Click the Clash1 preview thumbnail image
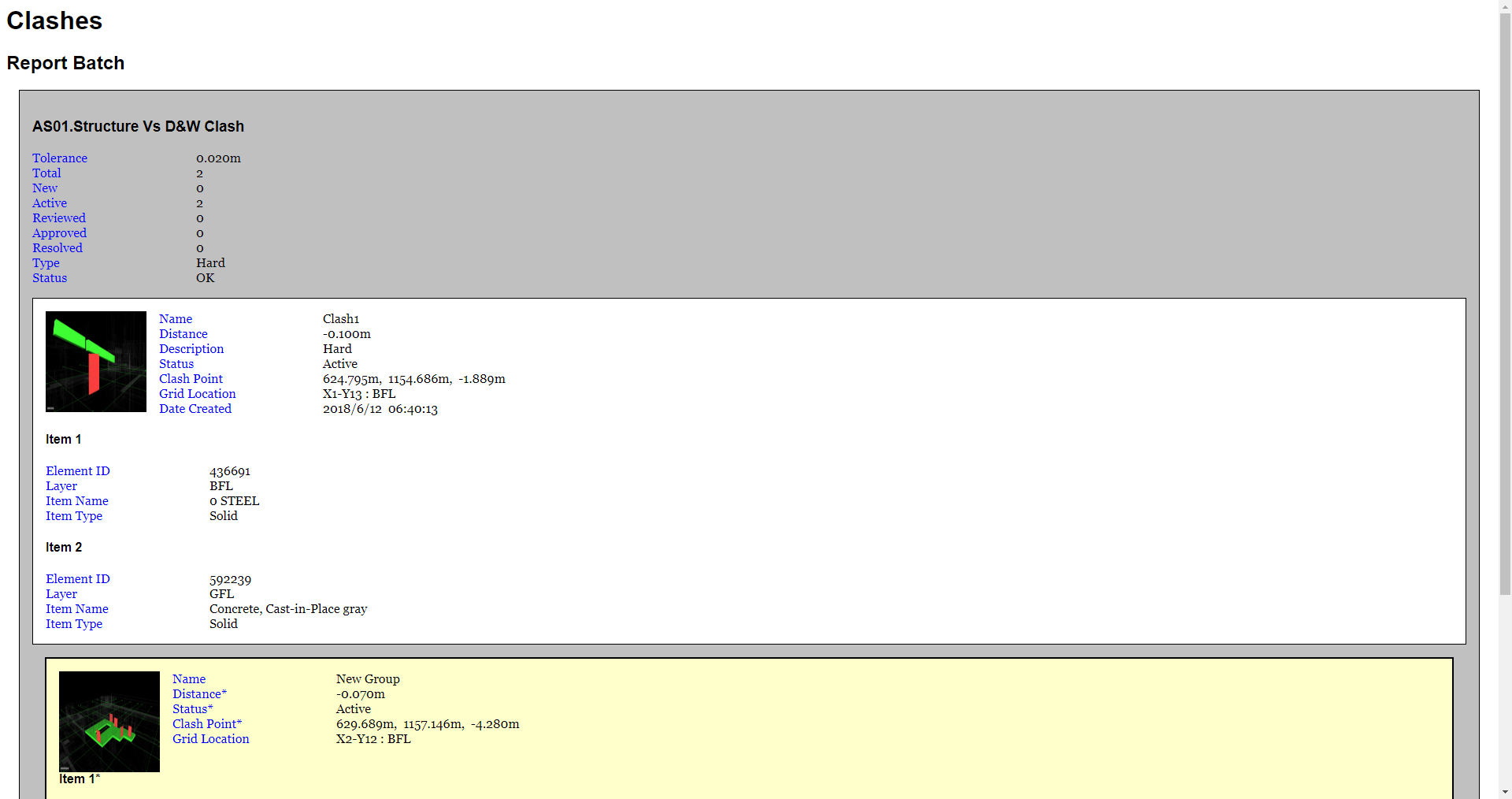The image size is (1512, 799). [x=95, y=362]
